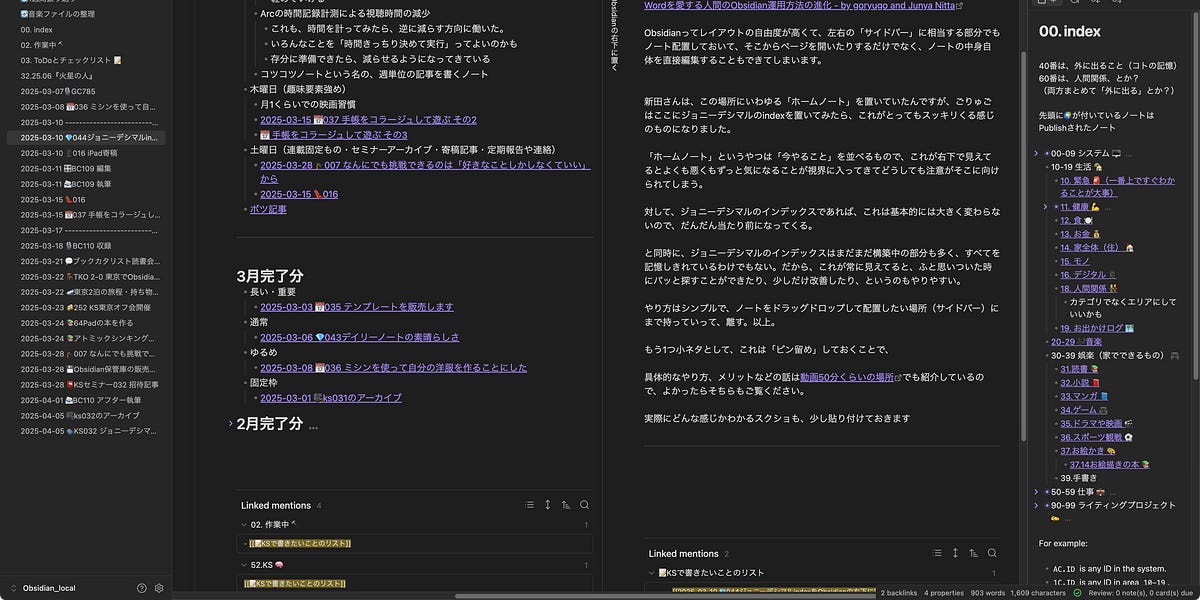Click the 3月完了分 heading
The height and width of the screenshot is (600, 1200).
pos(270,275)
